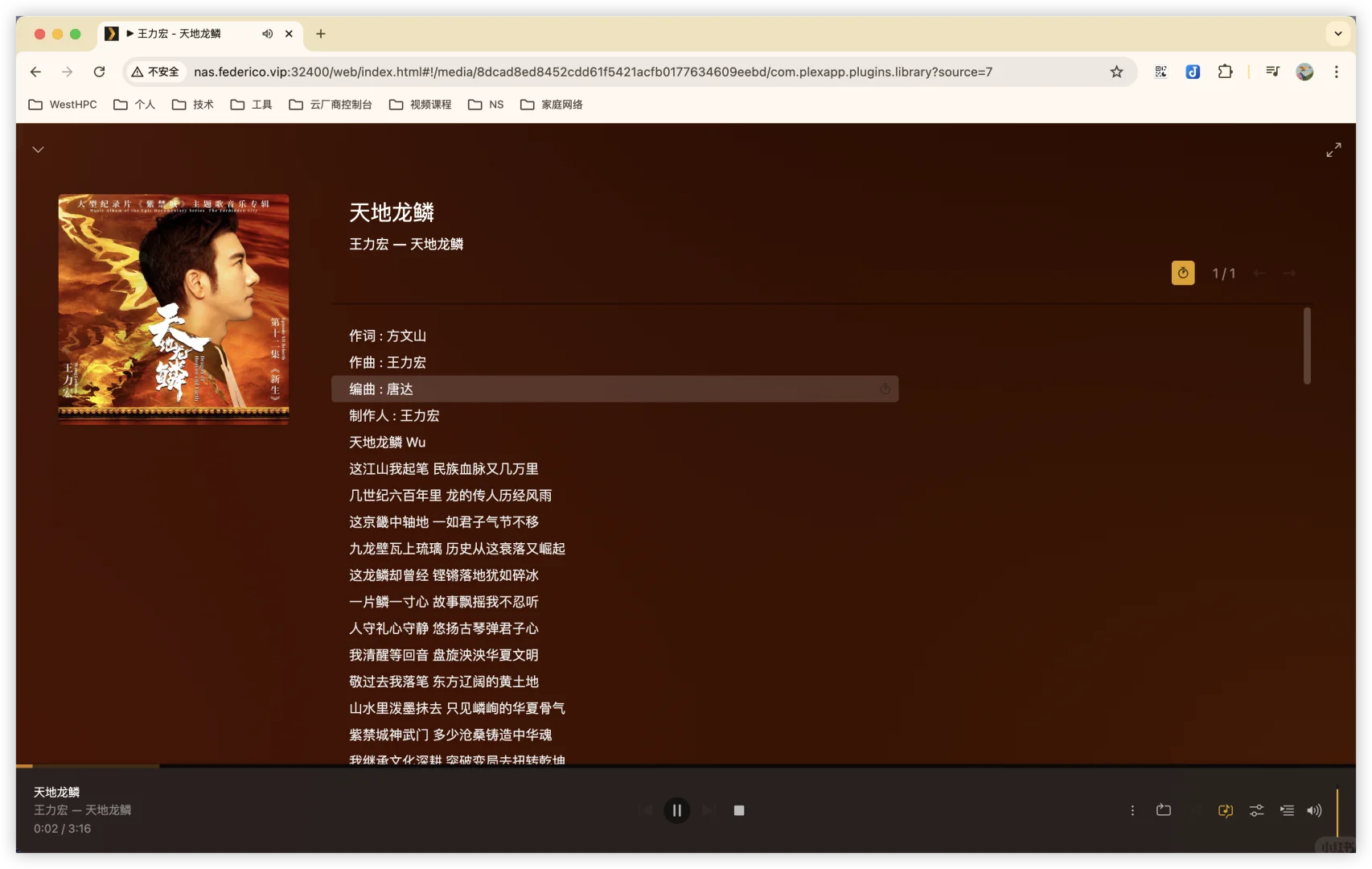Click the bookmark star in the address bar
This screenshot has width=1372, height=869.
click(x=1116, y=72)
